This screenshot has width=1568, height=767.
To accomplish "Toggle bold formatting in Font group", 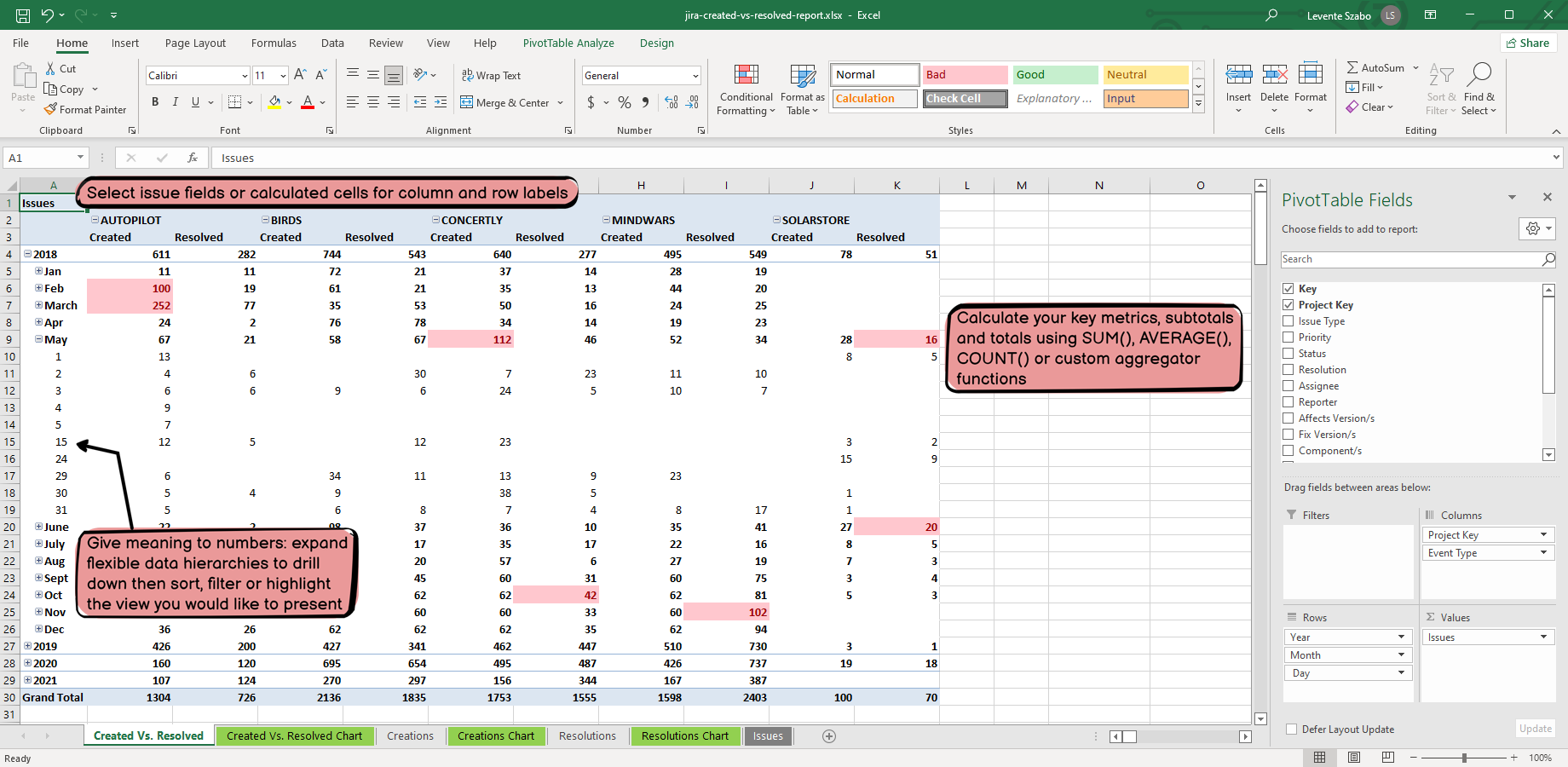I will 155,102.
